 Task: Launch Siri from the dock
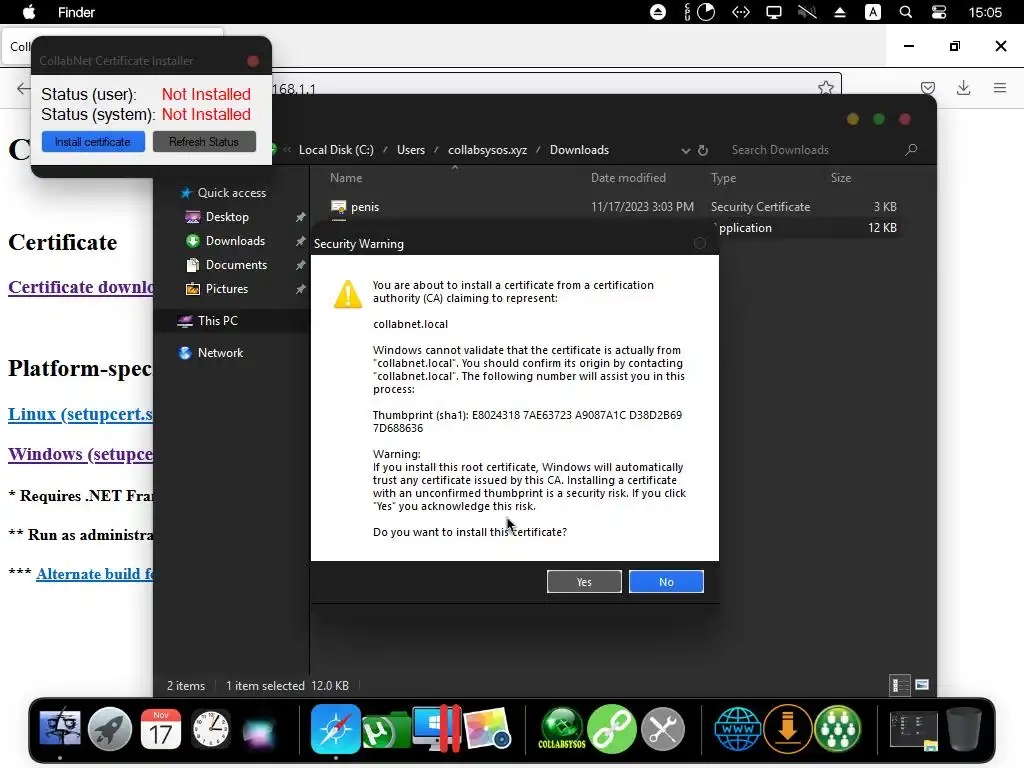pos(260,731)
